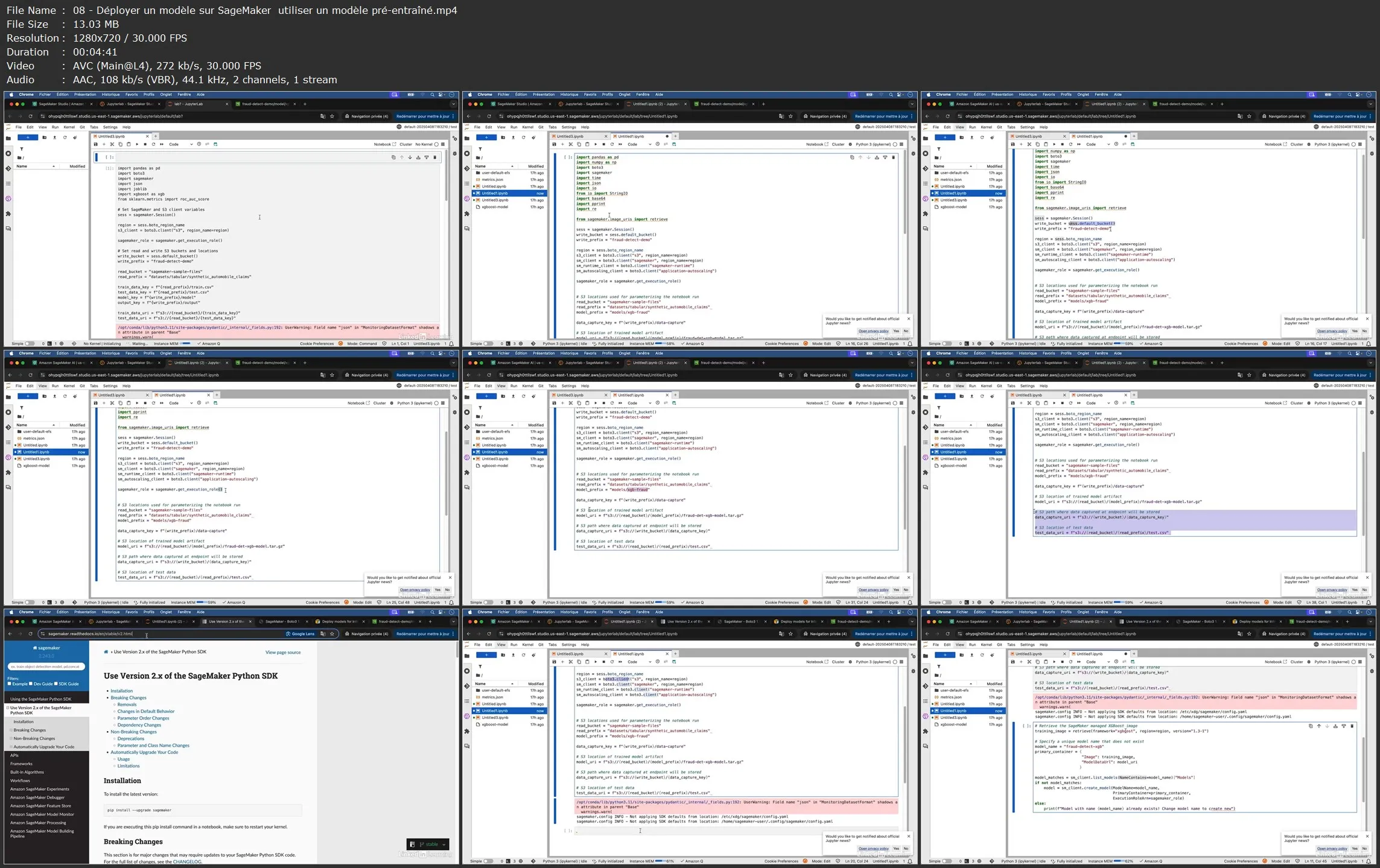Open the Apple menu in the No Kernel frame

(x=11, y=95)
